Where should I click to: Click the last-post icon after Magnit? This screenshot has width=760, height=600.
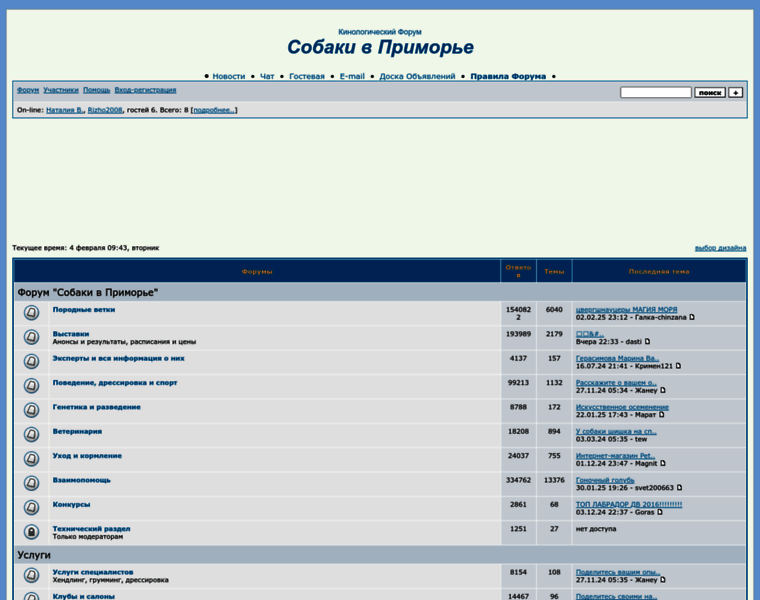pyautogui.click(x=661, y=464)
